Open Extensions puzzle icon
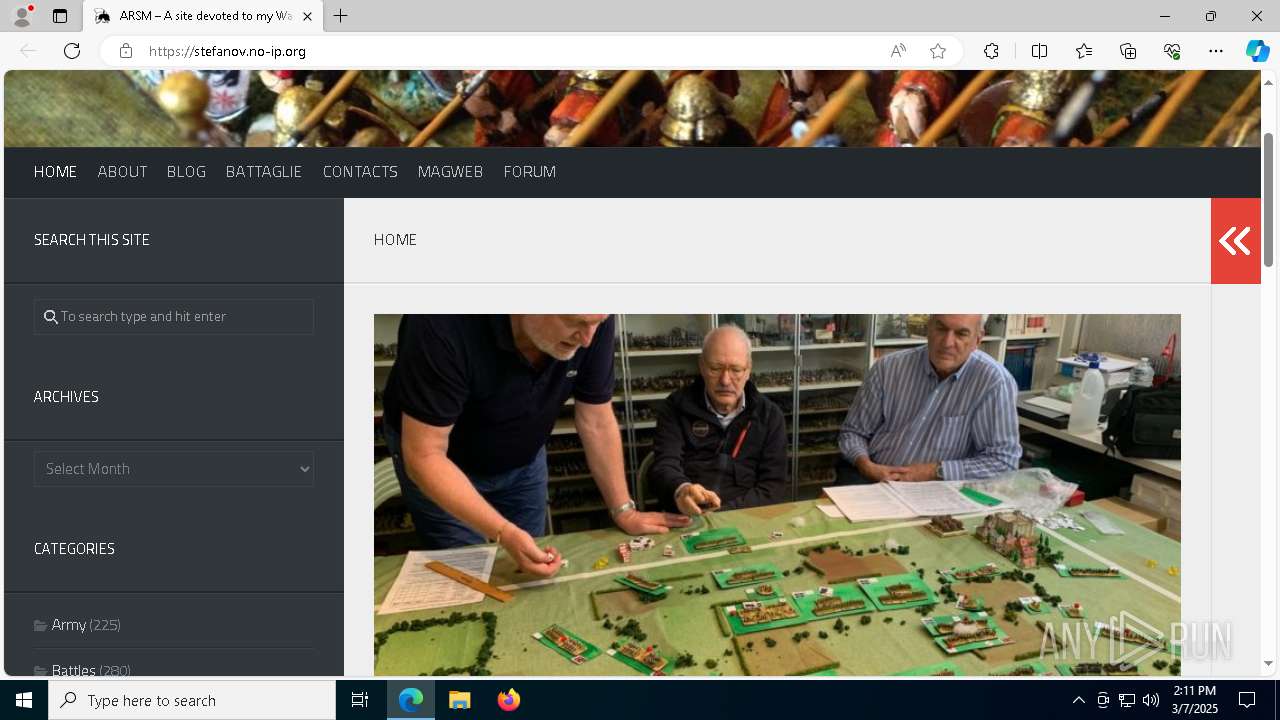 tap(991, 51)
